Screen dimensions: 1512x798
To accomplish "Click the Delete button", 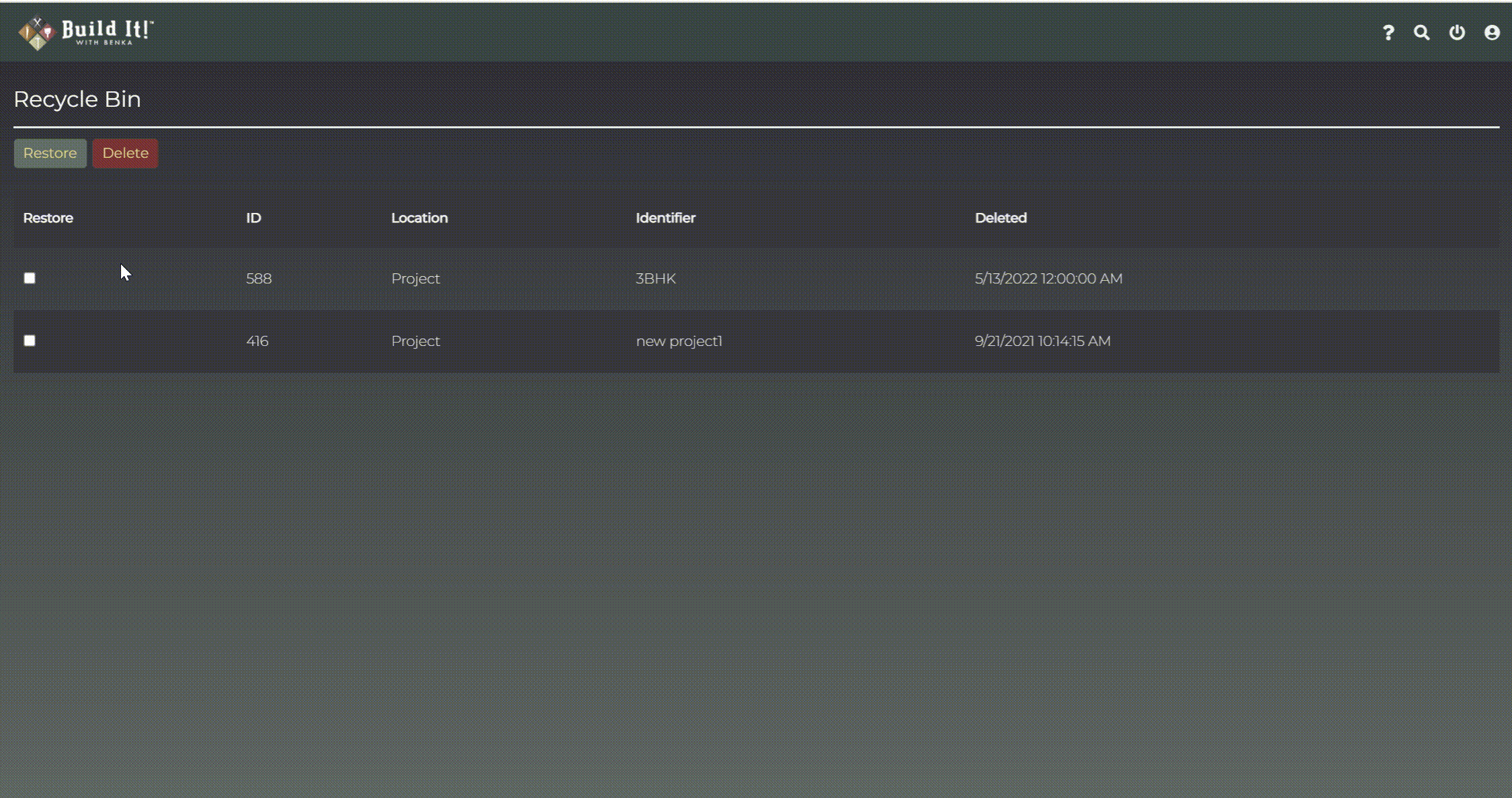I will (125, 153).
